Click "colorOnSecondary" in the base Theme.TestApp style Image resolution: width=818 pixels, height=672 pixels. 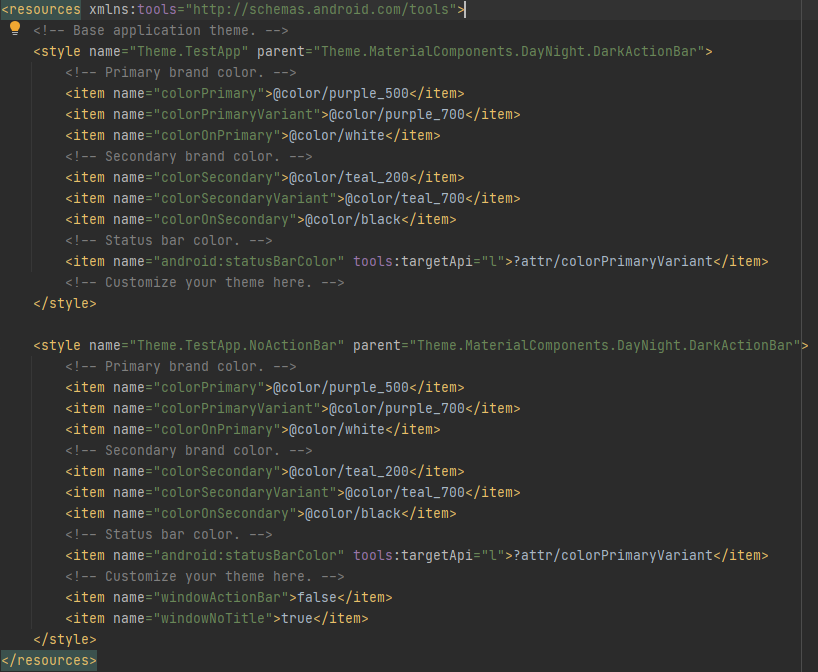pyautogui.click(x=225, y=220)
